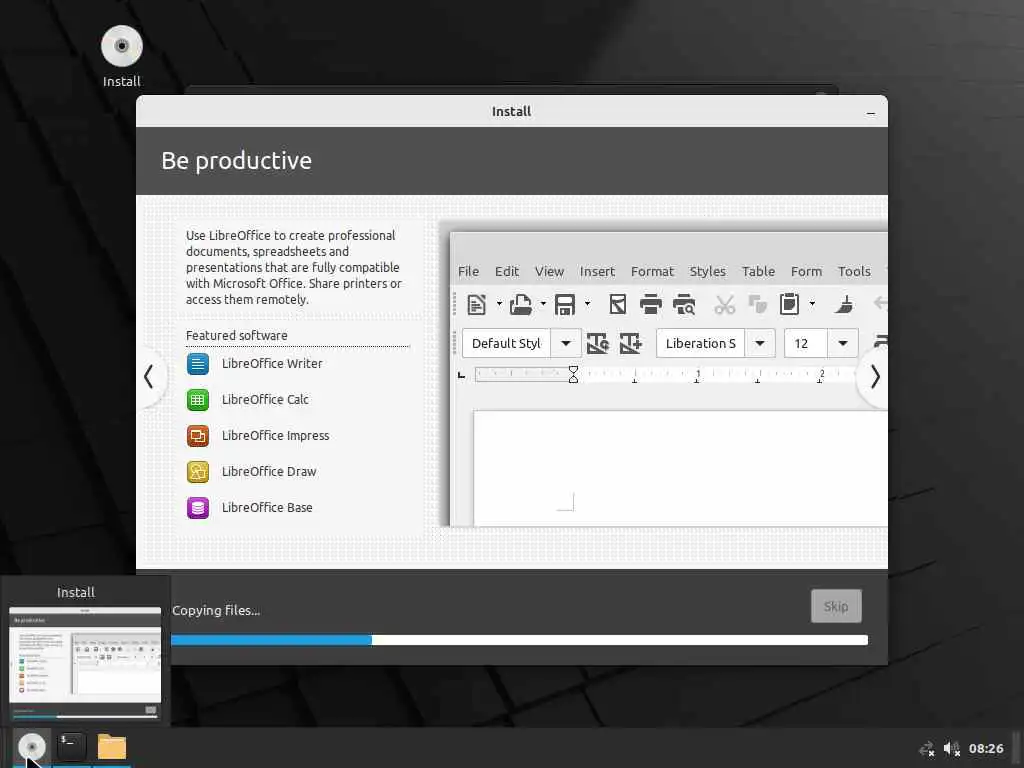The width and height of the screenshot is (1024, 768).
Task: Expand the Liberation font name dropdown arrow
Action: pos(760,343)
